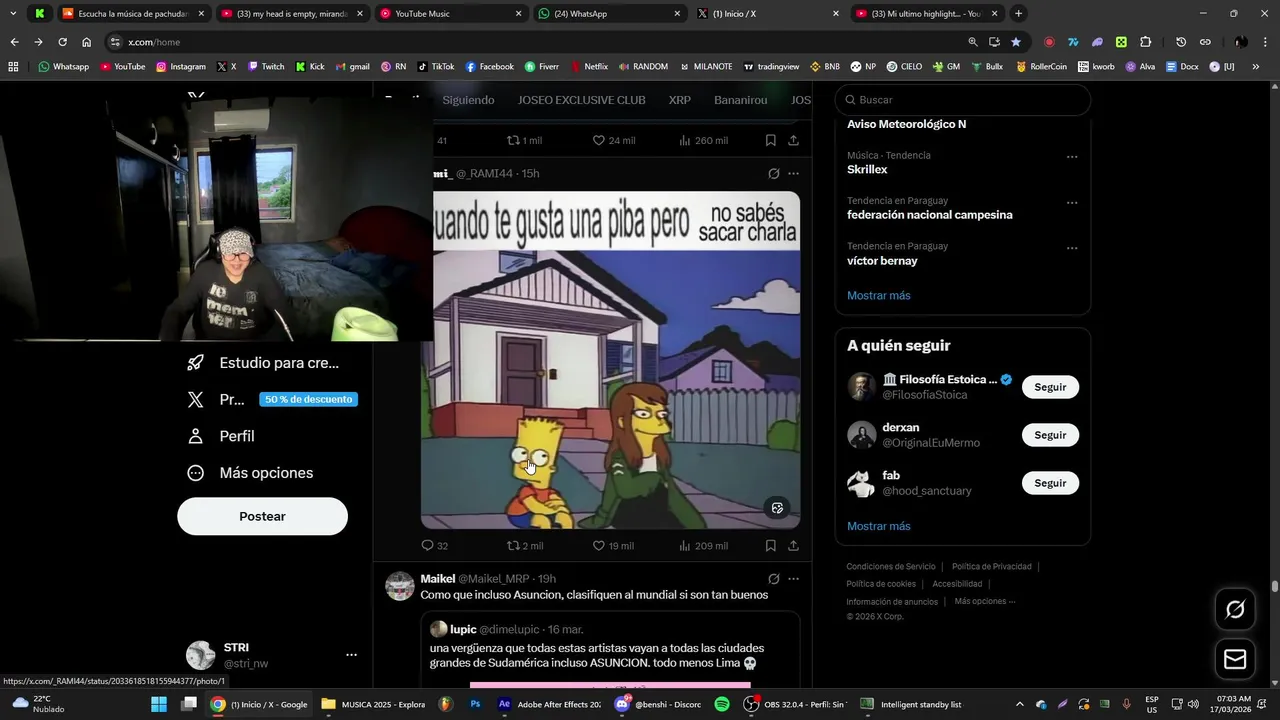Switch to the Bananirou timeline tab
Image resolution: width=1280 pixels, height=720 pixels.
pyautogui.click(x=741, y=100)
